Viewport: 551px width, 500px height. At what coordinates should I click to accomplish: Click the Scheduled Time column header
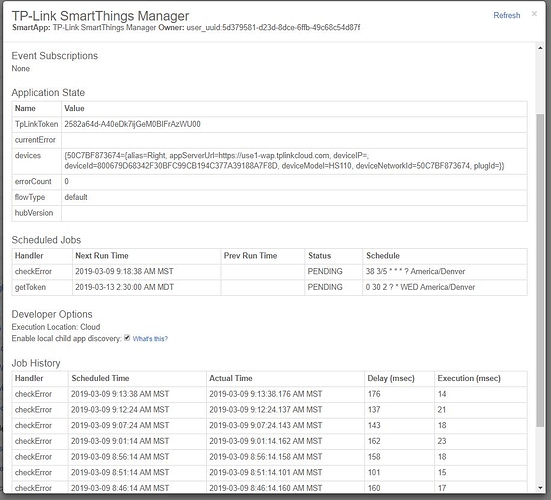coord(100,378)
